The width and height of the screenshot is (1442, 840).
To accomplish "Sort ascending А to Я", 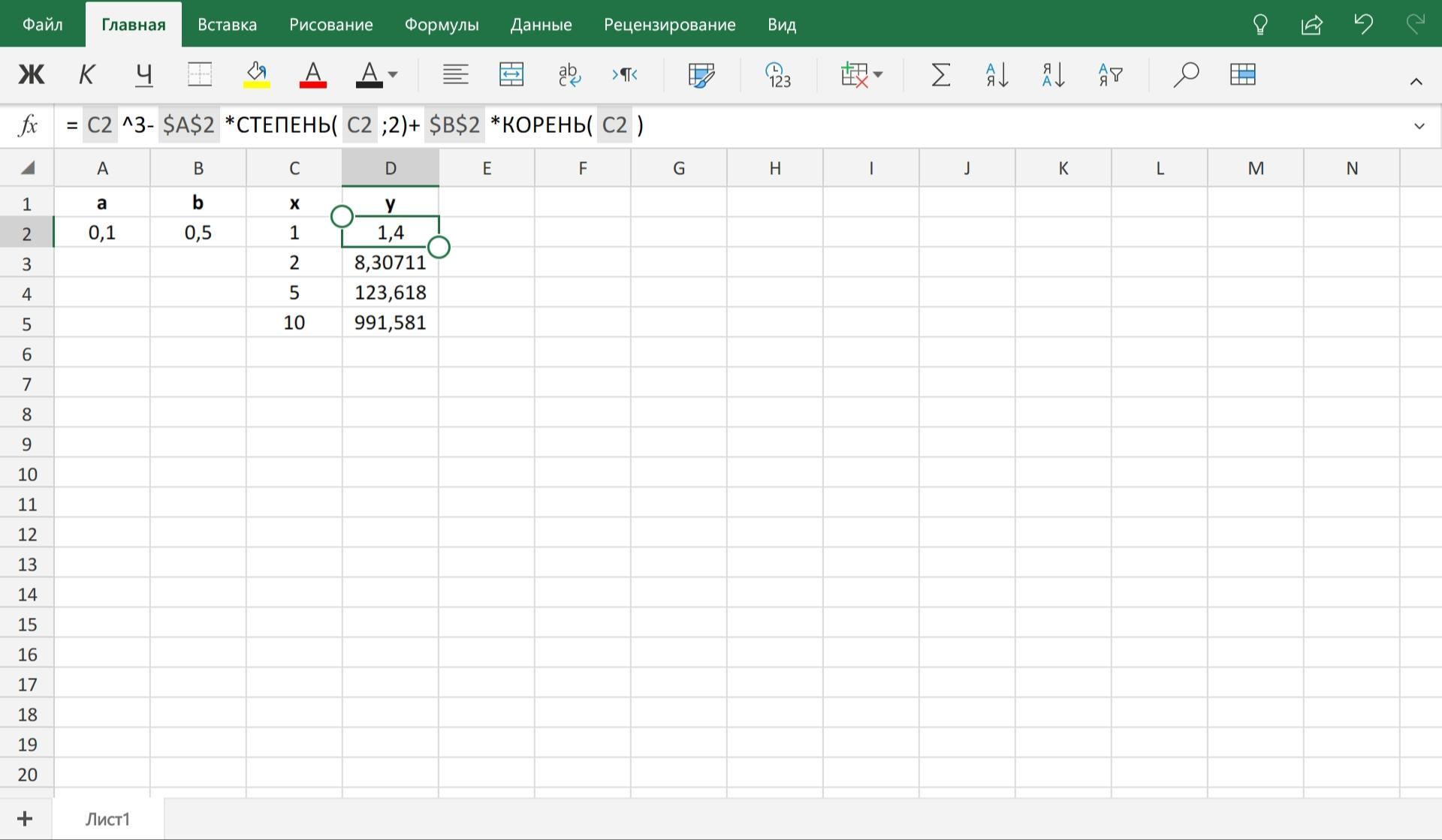I will coord(997,74).
